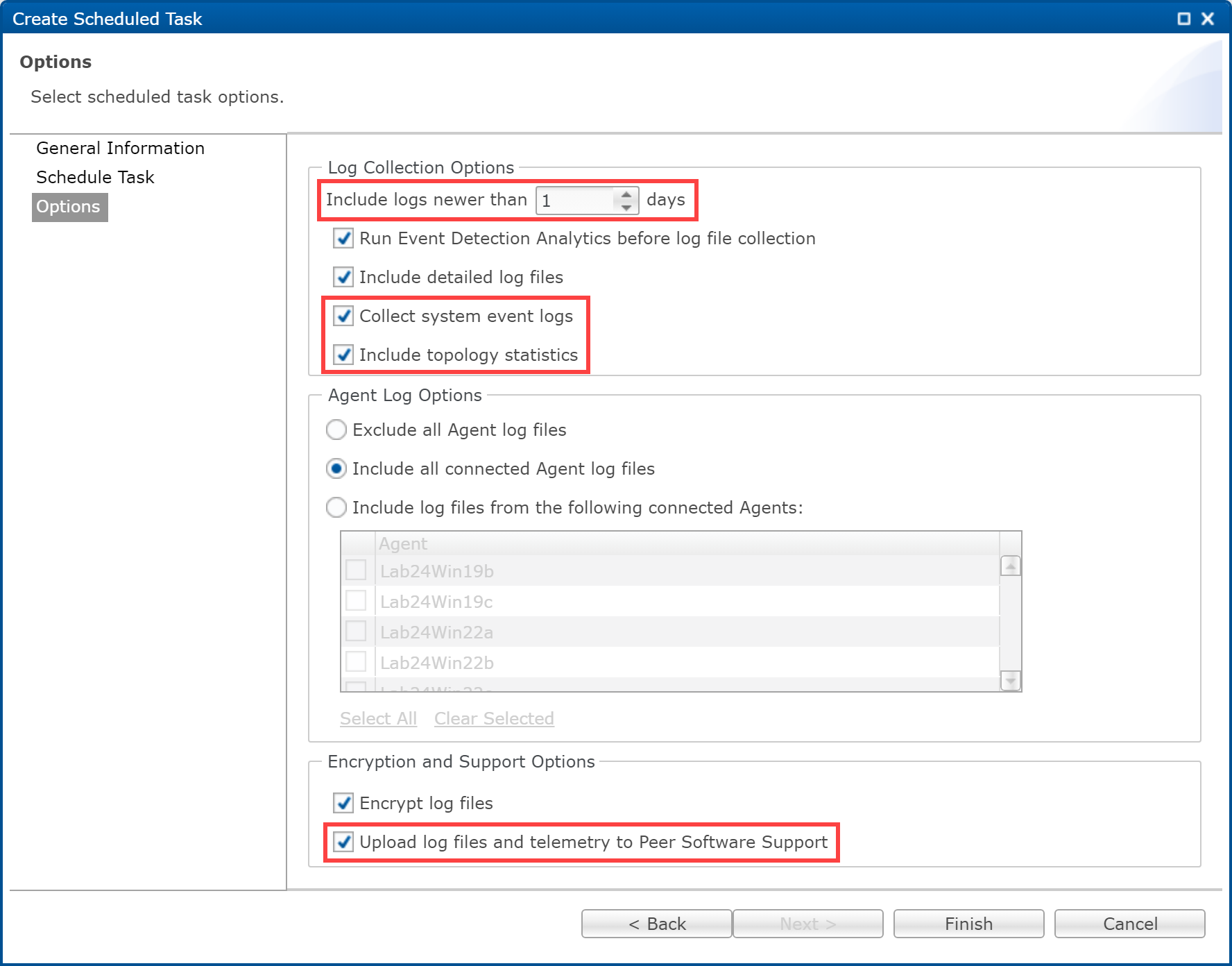Choose Include all connected Agent log files
The width and height of the screenshot is (1232, 966).
(x=336, y=469)
